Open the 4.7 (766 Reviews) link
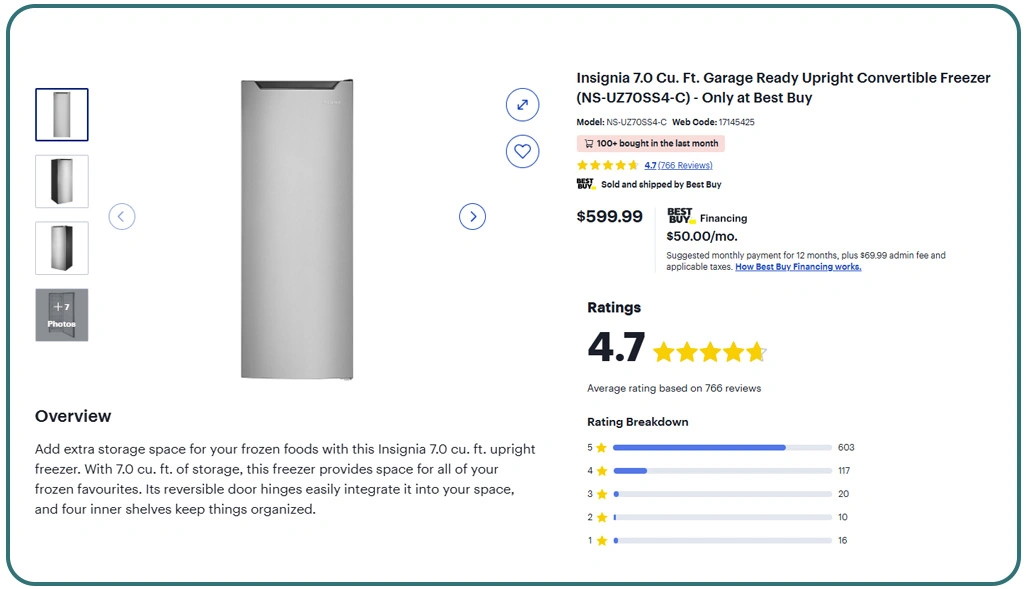Screen dimensions: 1026x589 pos(678,165)
